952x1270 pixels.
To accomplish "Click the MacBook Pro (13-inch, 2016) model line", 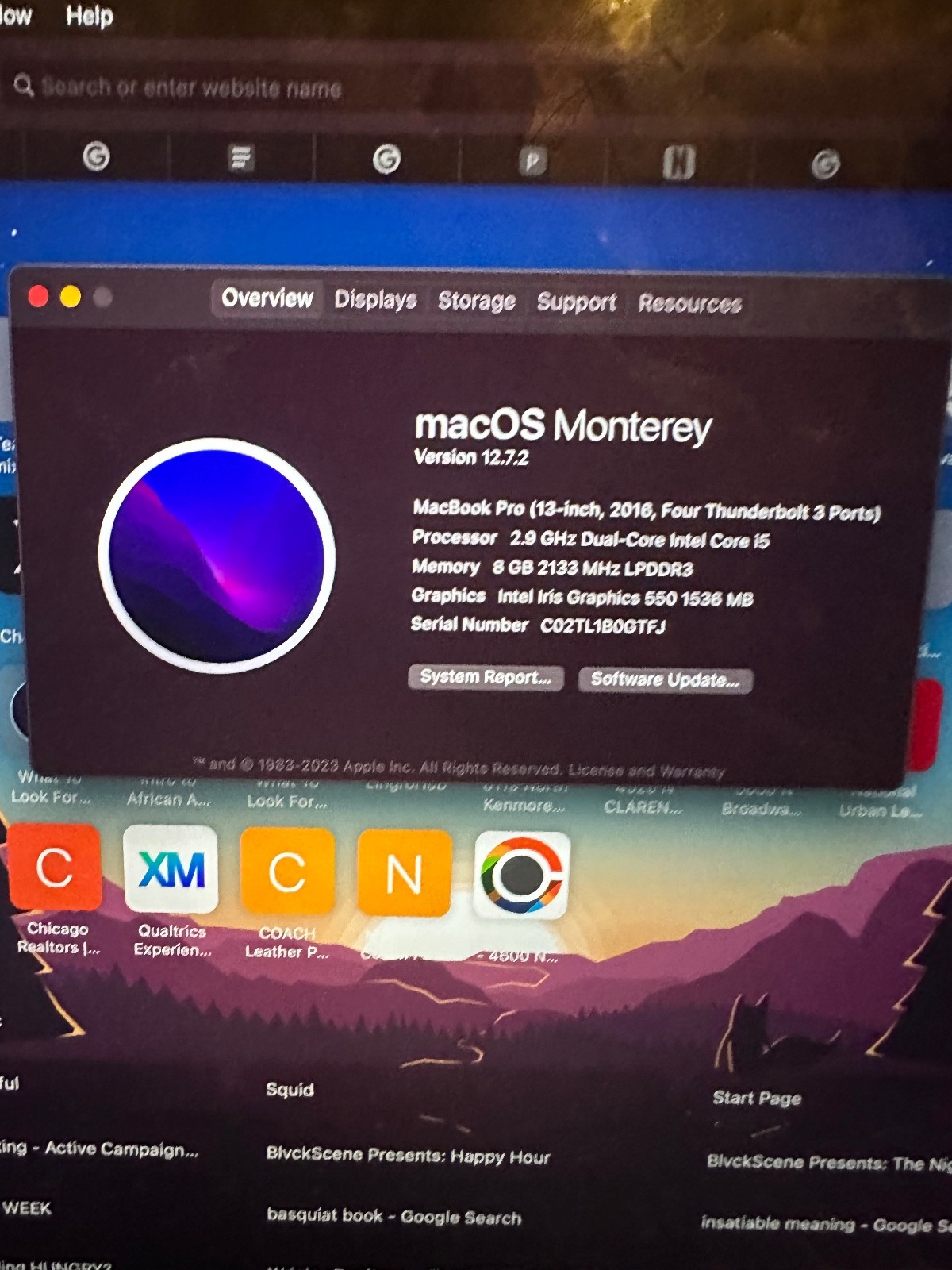I will click(x=647, y=510).
